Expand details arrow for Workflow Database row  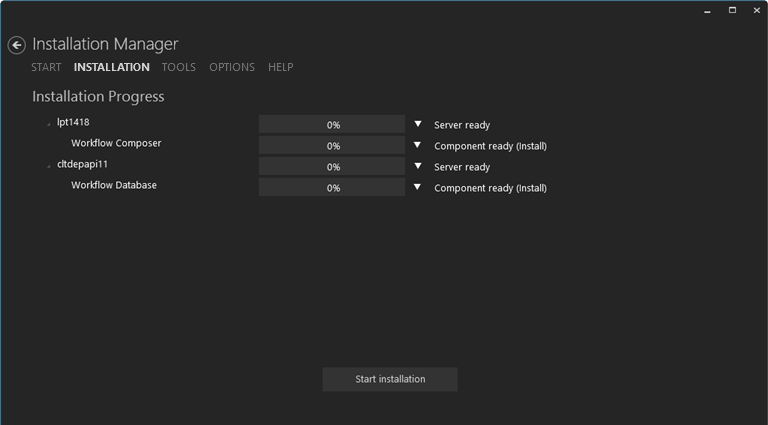coord(418,187)
